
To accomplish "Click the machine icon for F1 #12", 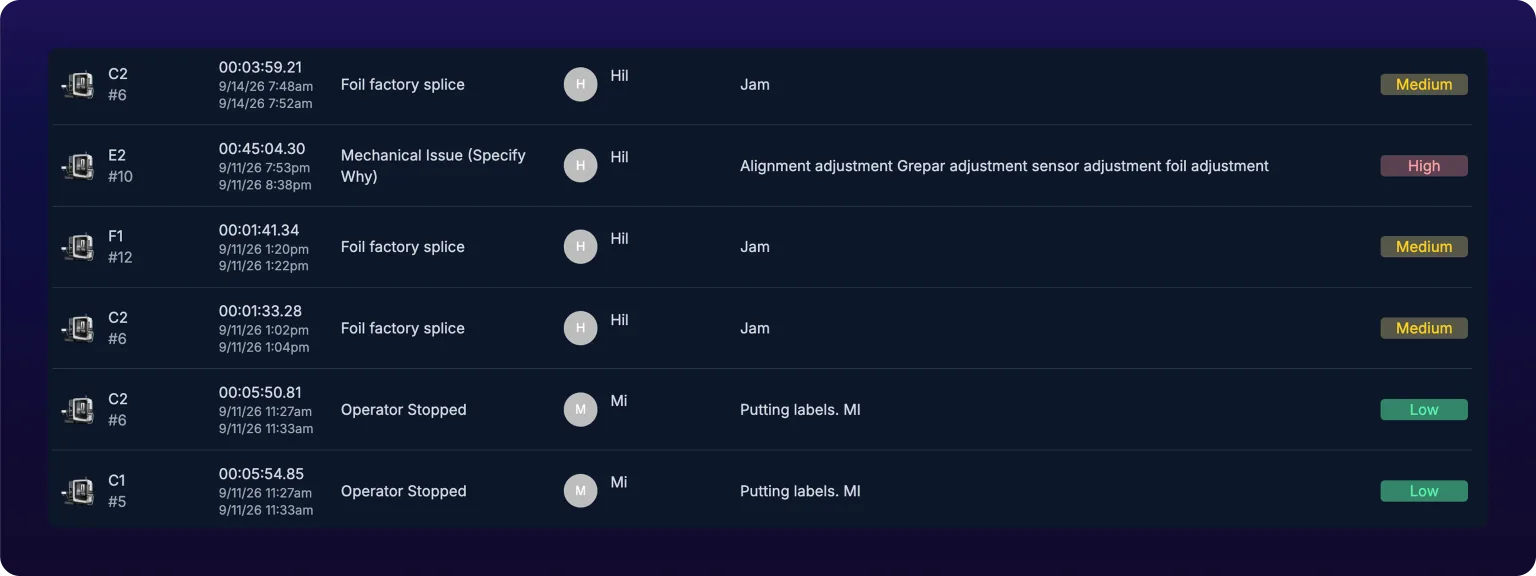I will (78, 247).
